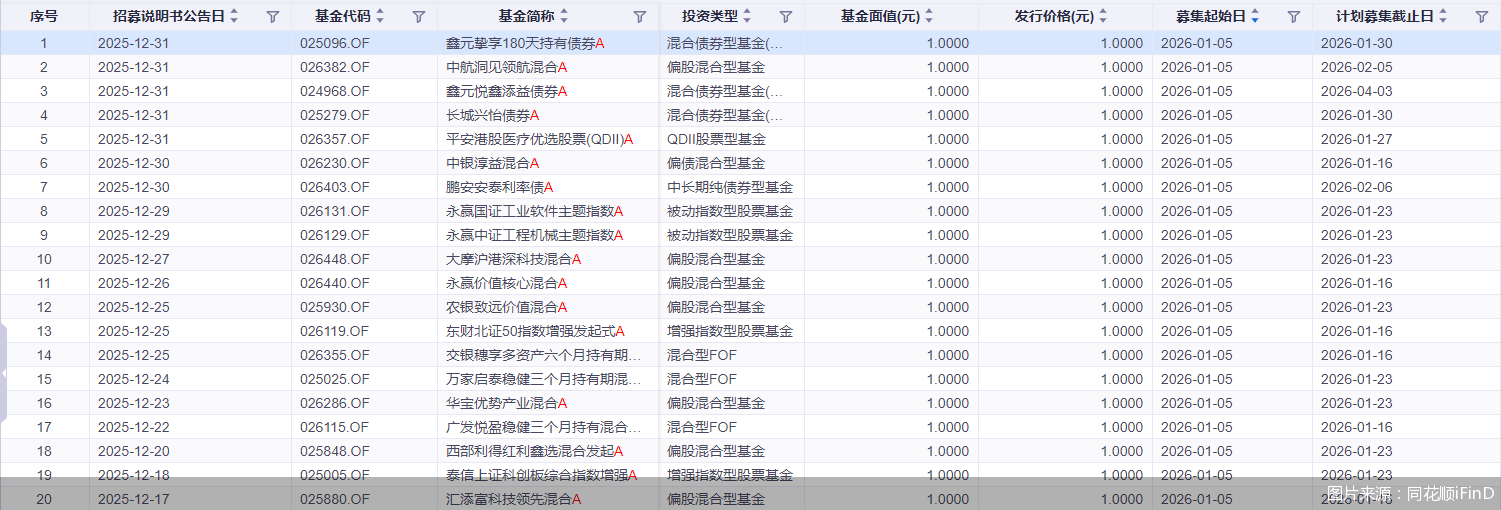This screenshot has width=1501, height=510.
Task: Click the 序号 column header
Action: 44,16
